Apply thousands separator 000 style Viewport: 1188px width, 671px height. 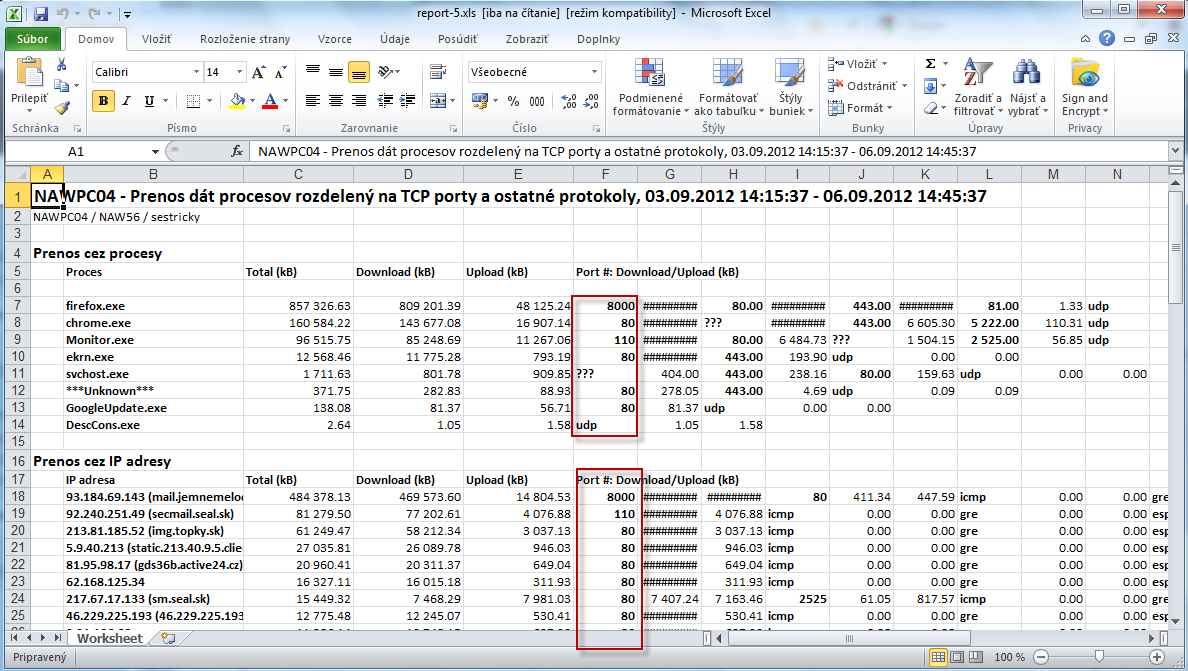(536, 101)
